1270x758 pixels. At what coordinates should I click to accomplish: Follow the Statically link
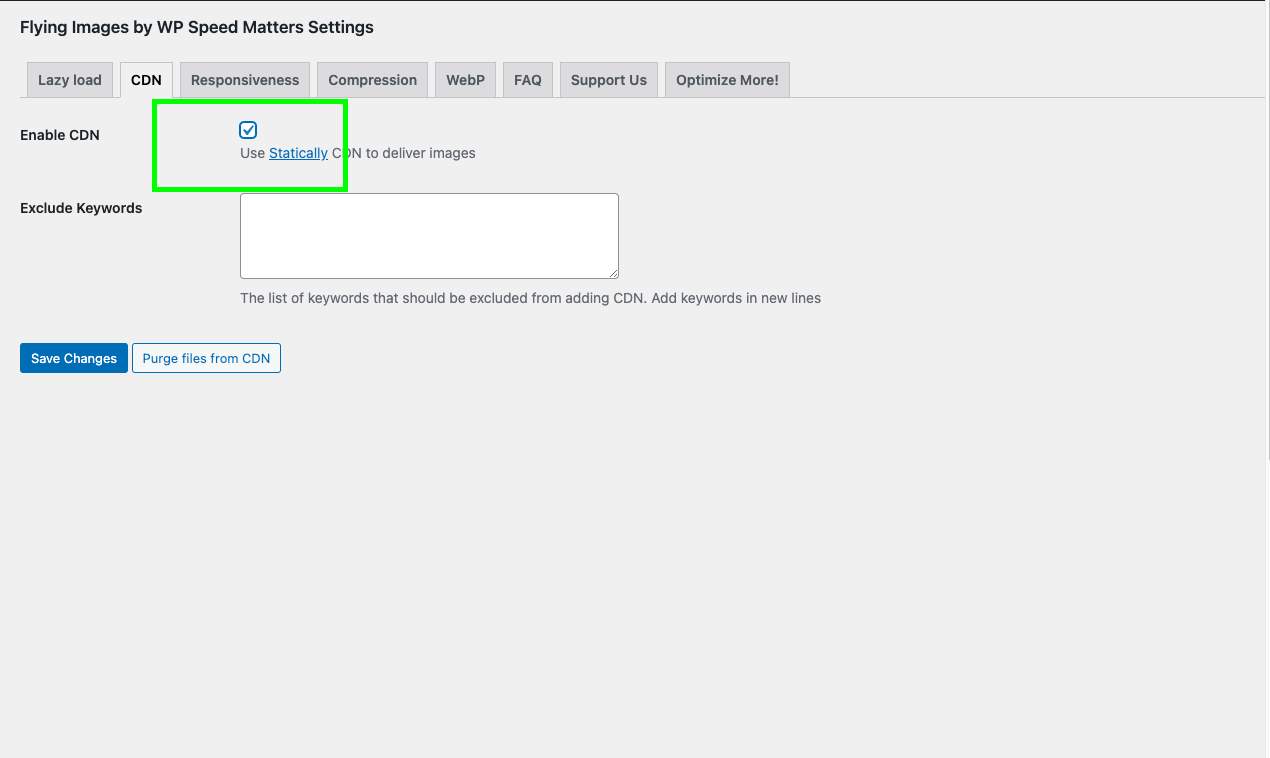298,153
